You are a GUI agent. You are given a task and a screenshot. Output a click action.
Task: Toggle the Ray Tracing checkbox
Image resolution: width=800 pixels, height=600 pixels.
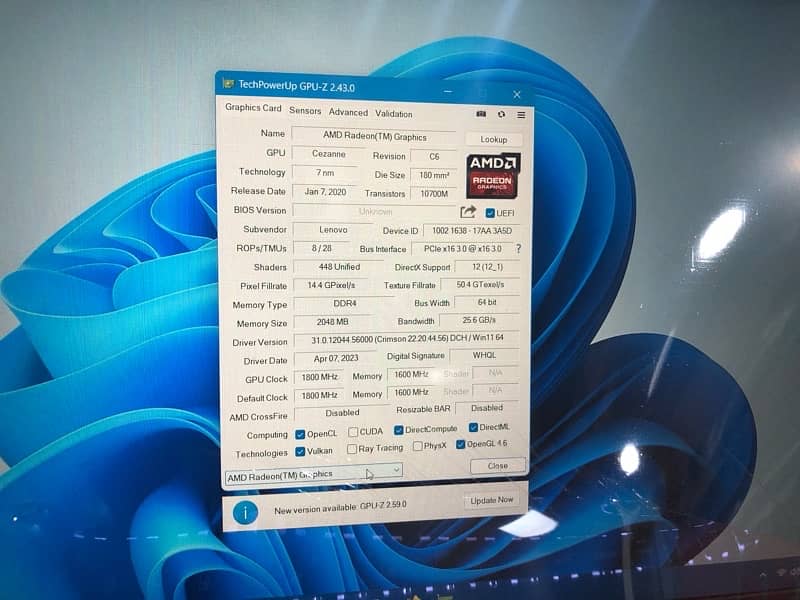(352, 449)
